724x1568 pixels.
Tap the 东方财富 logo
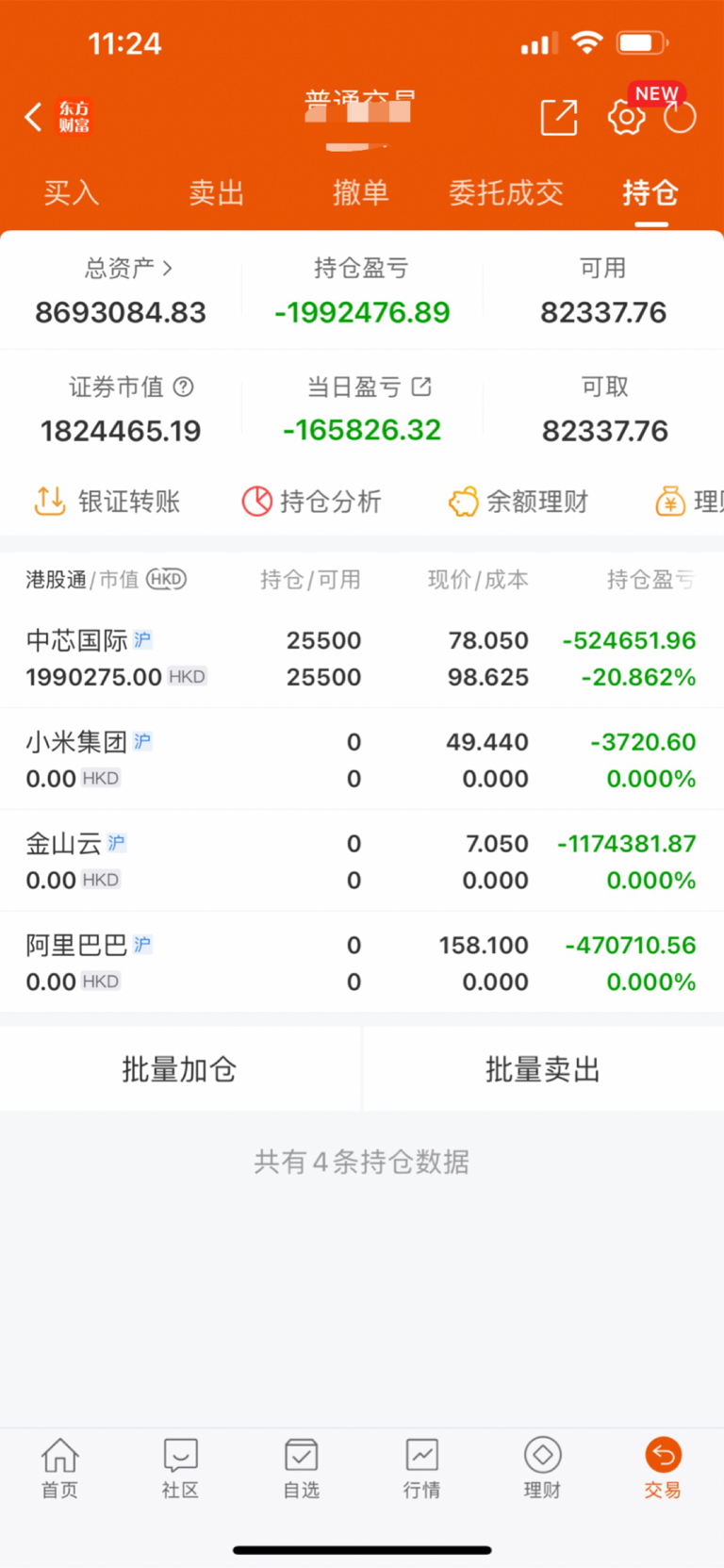(x=74, y=117)
